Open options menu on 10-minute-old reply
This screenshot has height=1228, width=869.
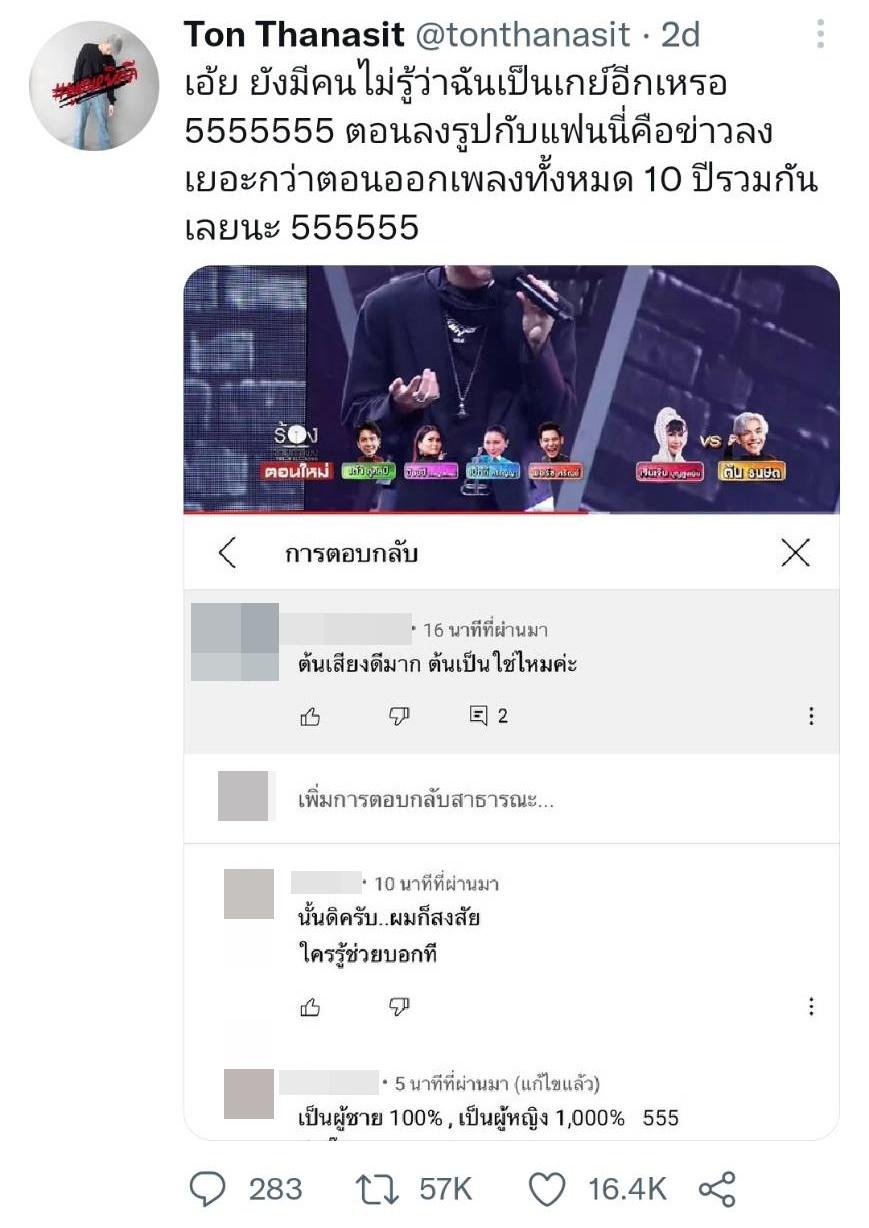click(x=811, y=1007)
